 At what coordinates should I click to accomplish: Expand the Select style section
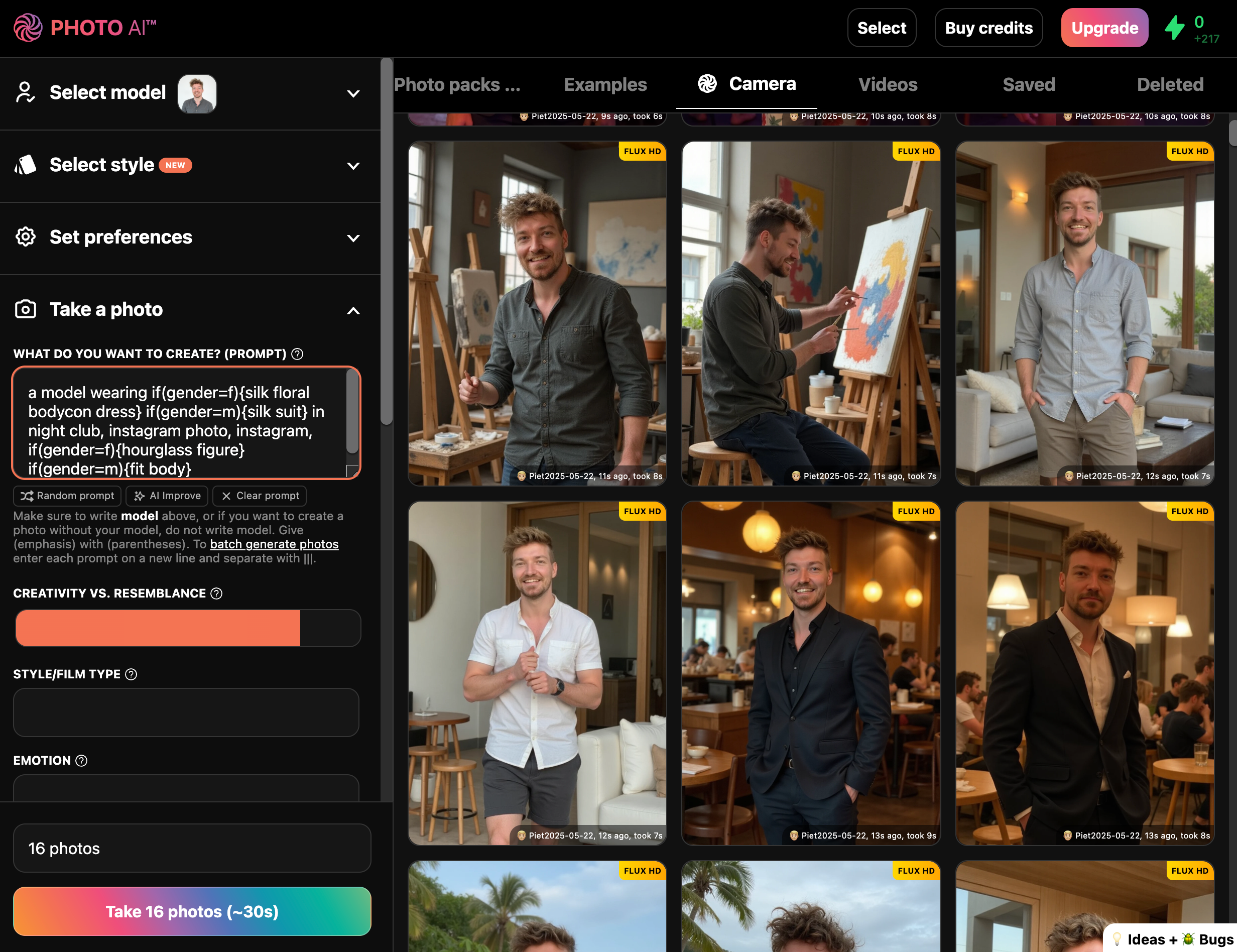353,165
